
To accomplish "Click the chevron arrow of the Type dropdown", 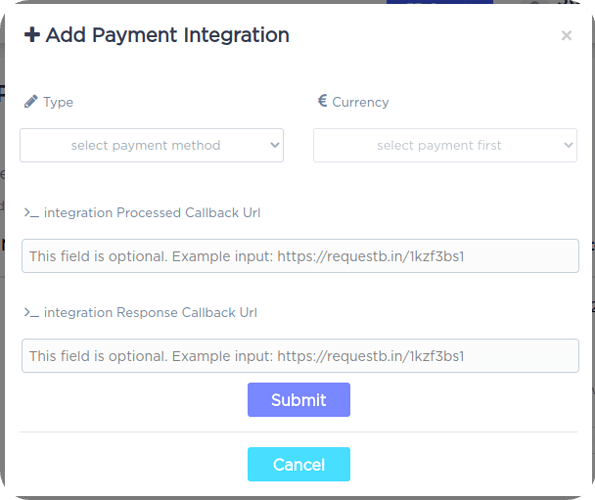I will coord(275,145).
